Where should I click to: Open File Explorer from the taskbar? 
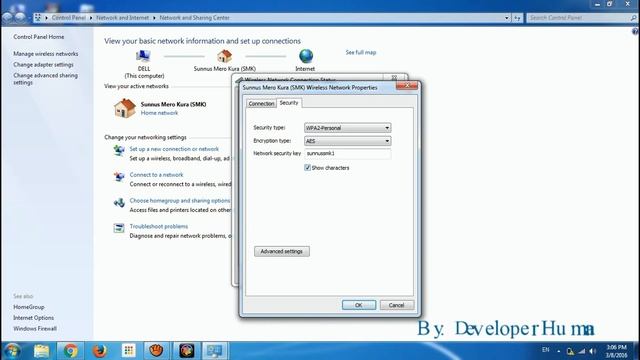pos(41,351)
